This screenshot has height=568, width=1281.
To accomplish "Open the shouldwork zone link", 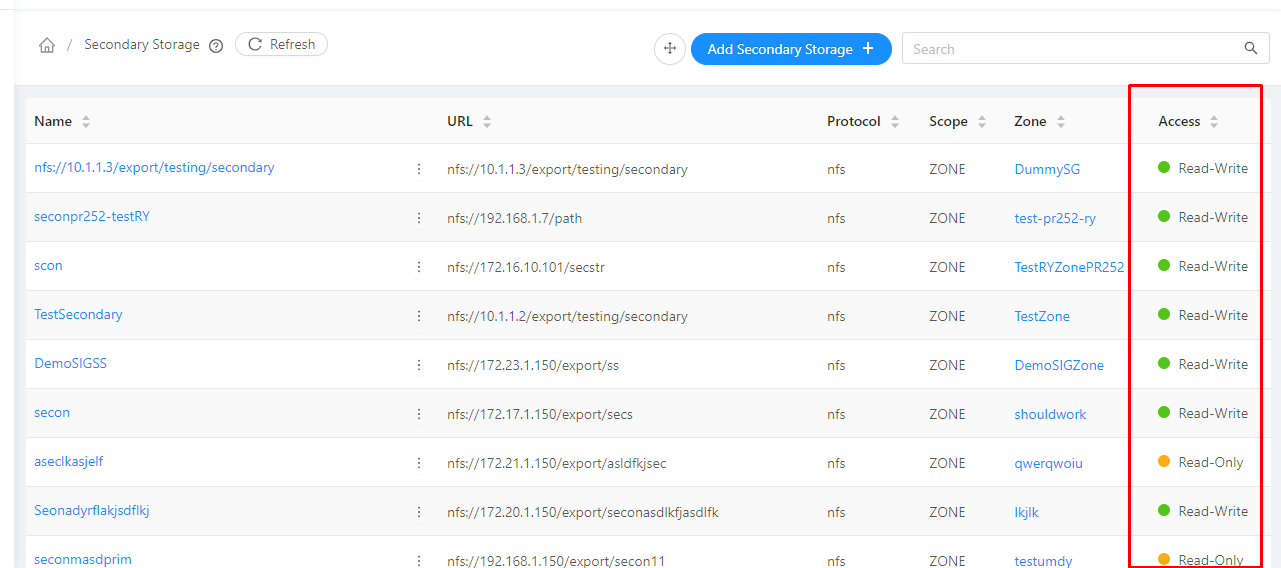I will [1050, 414].
